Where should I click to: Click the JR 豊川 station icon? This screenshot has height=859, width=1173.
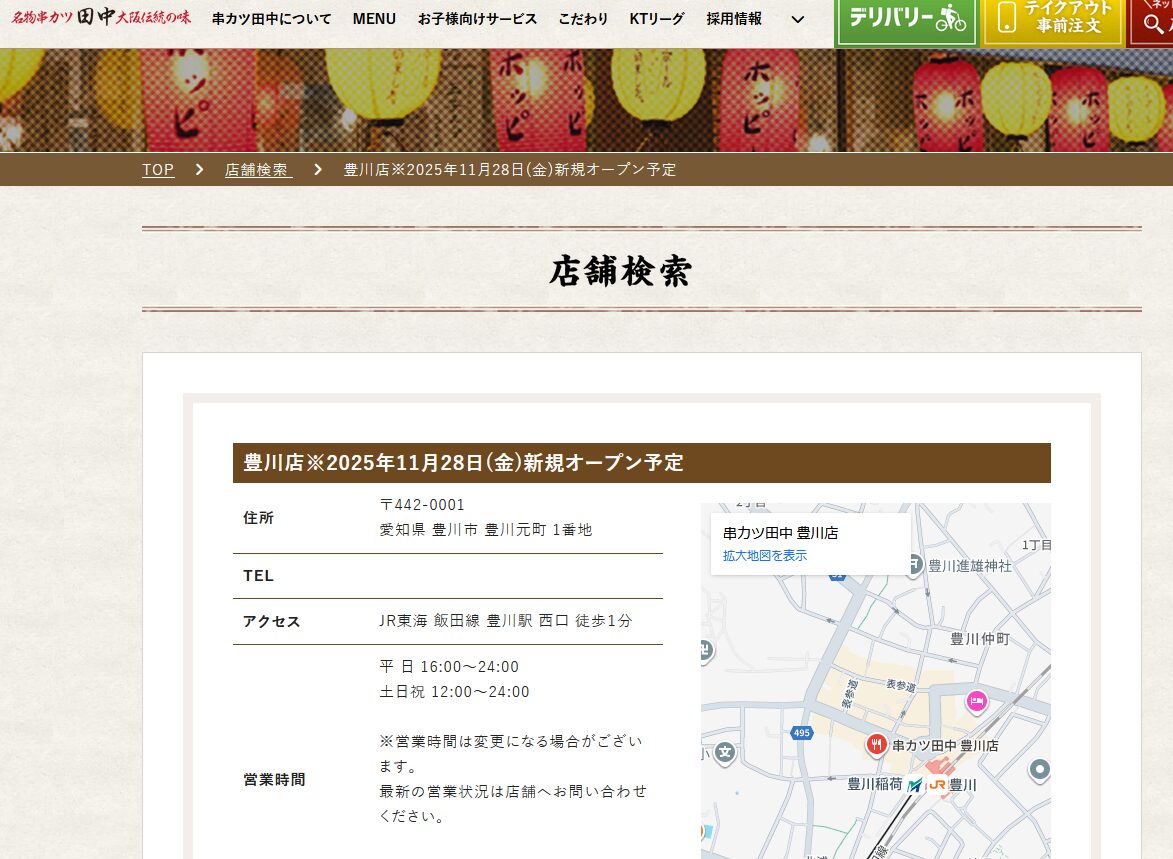pyautogui.click(x=937, y=785)
